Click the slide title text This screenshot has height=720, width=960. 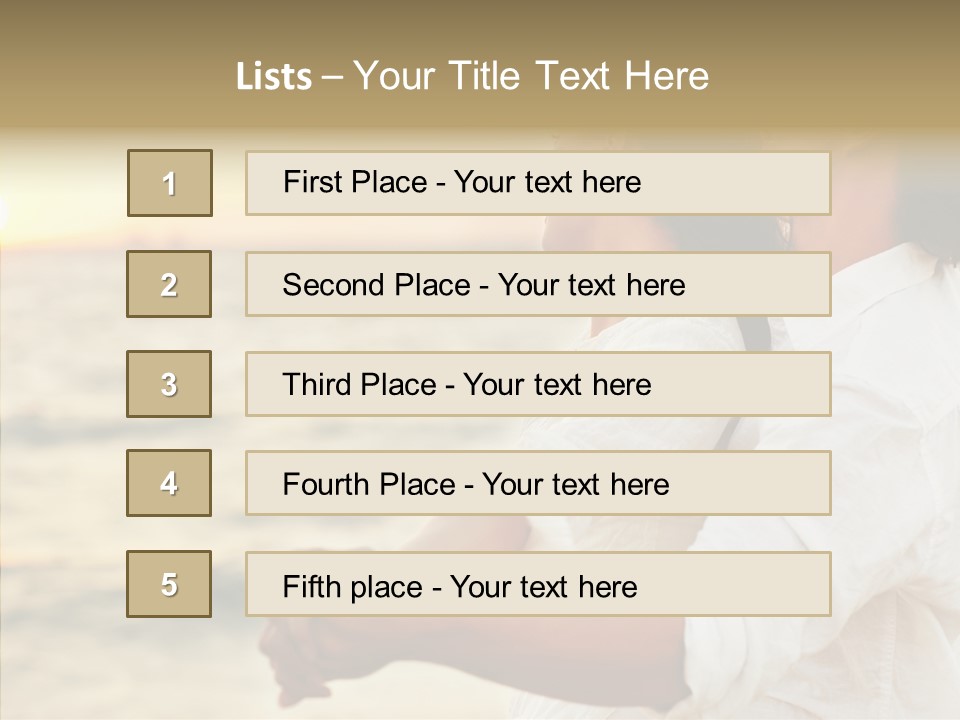tap(472, 76)
